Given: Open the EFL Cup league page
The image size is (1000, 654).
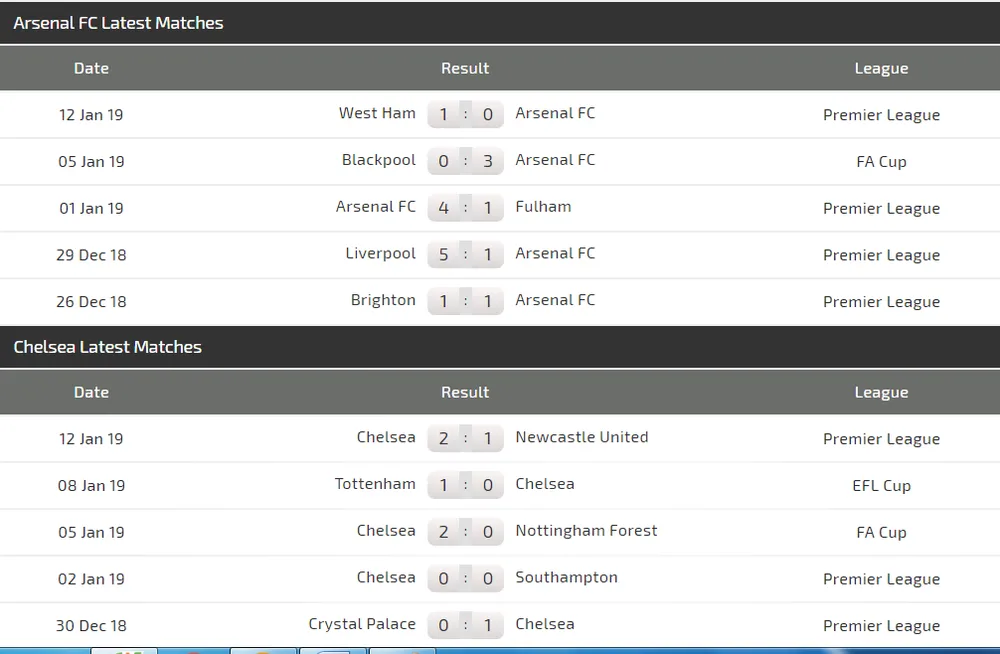Looking at the screenshot, I should pyautogui.click(x=881, y=485).
